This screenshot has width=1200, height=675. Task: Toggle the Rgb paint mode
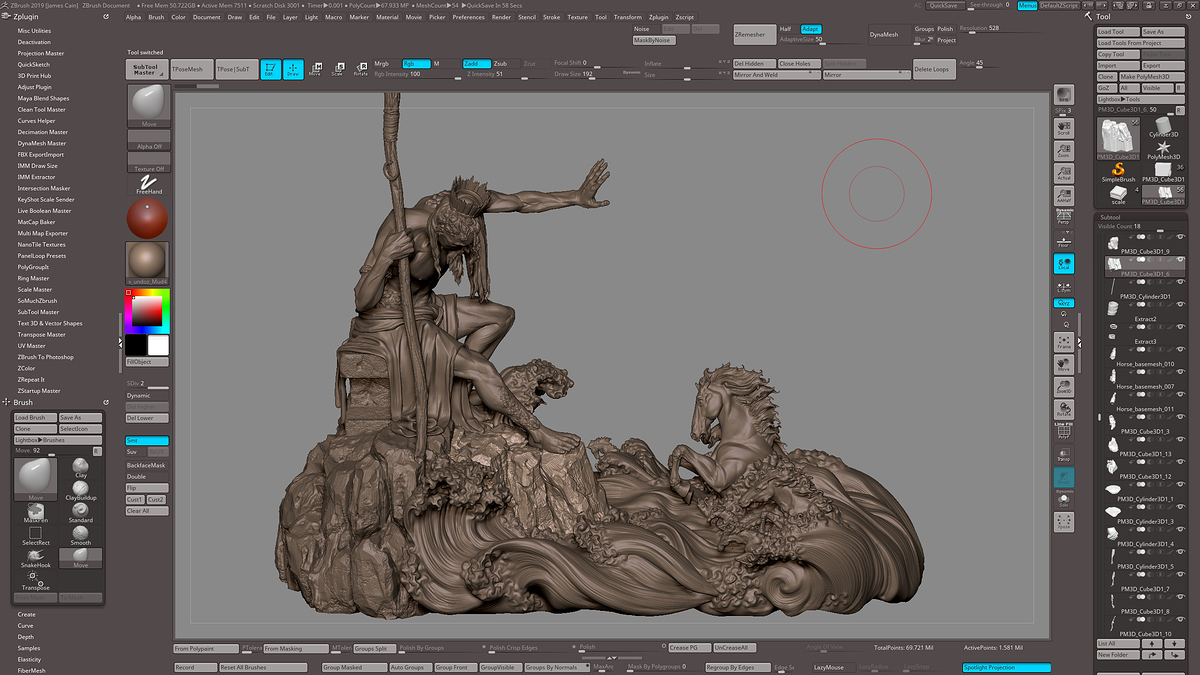(x=416, y=63)
